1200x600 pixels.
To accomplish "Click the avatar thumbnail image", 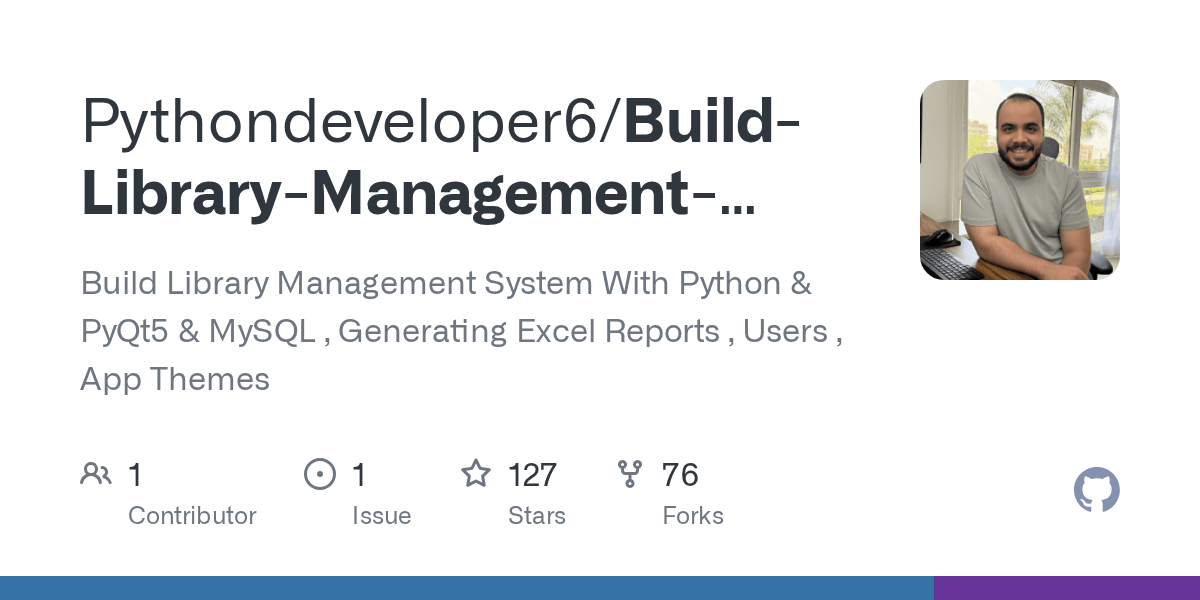I will click(1020, 180).
